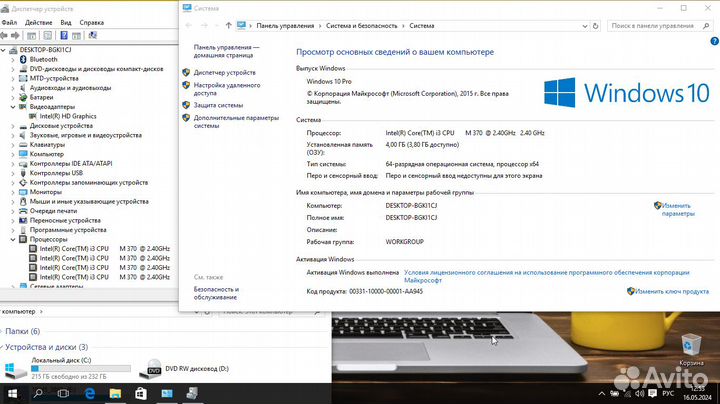The width and height of the screenshot is (720, 404).
Task: Click the taskbar search magnifier icon
Action: (x=38, y=393)
